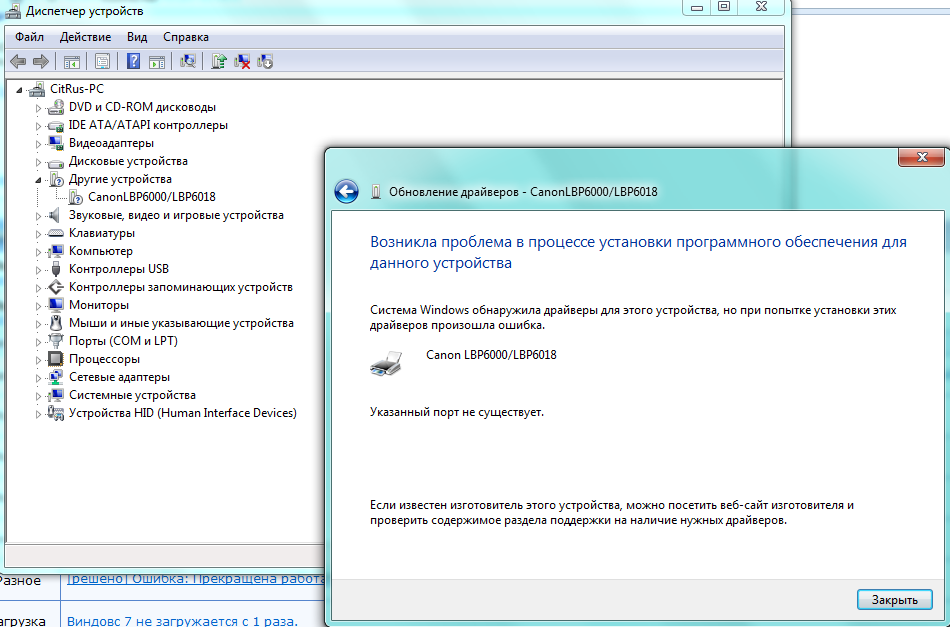This screenshot has width=950, height=627.
Task: Click the Back arrow in Device Manager toolbar
Action: point(19,61)
